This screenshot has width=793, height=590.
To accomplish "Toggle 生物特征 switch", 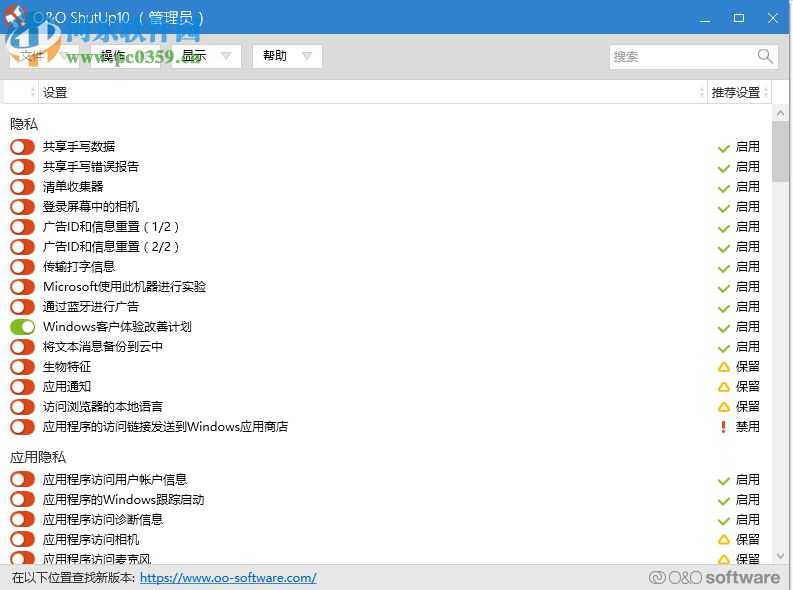I will pyautogui.click(x=22, y=367).
